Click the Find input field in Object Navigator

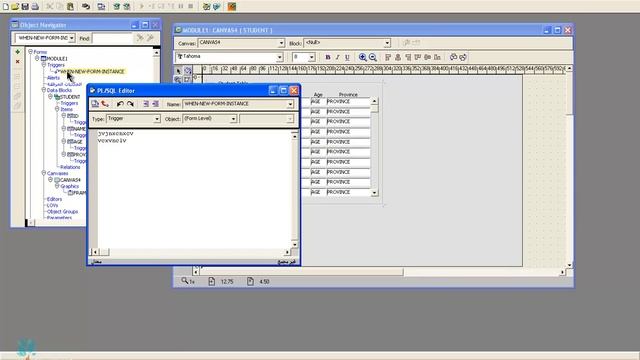pos(113,38)
